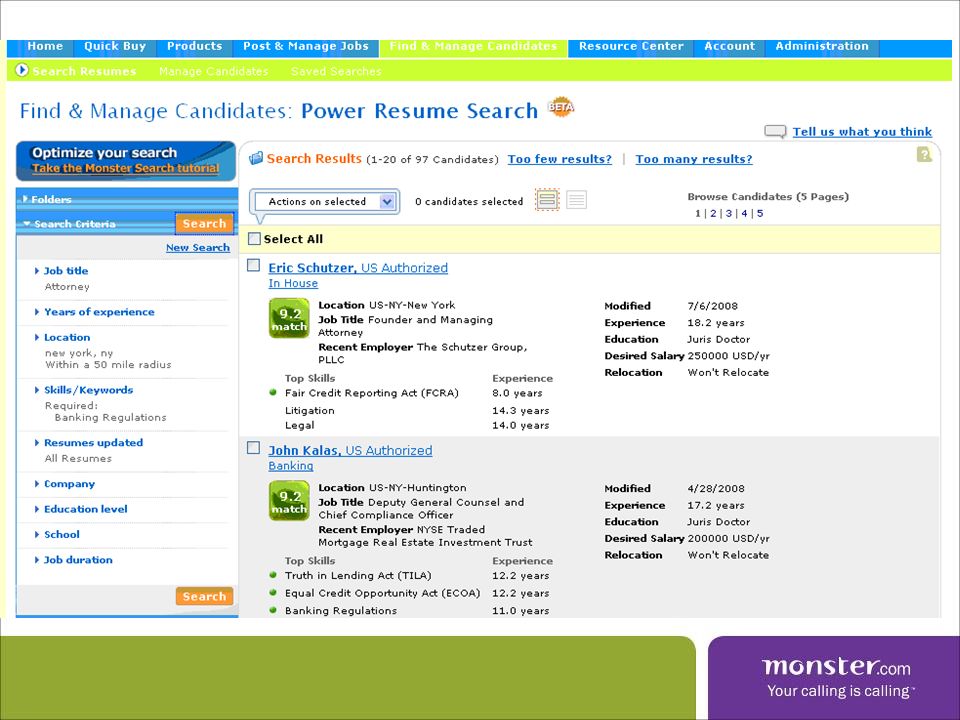The width and height of the screenshot is (960, 720).
Task: Select Find & Manage Candidates tab
Action: [473, 47]
